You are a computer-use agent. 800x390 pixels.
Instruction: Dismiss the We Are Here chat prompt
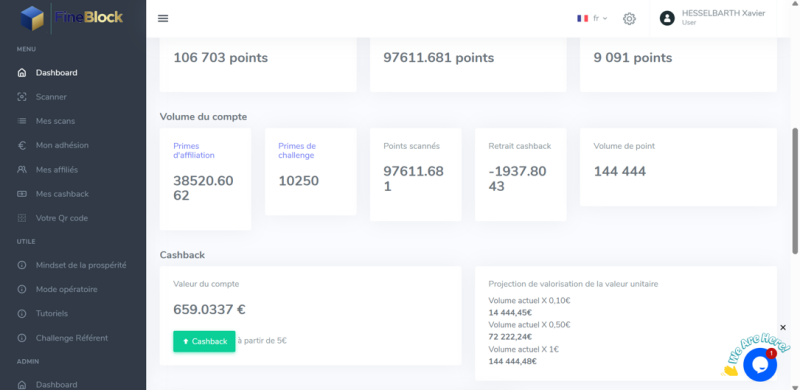(x=783, y=327)
